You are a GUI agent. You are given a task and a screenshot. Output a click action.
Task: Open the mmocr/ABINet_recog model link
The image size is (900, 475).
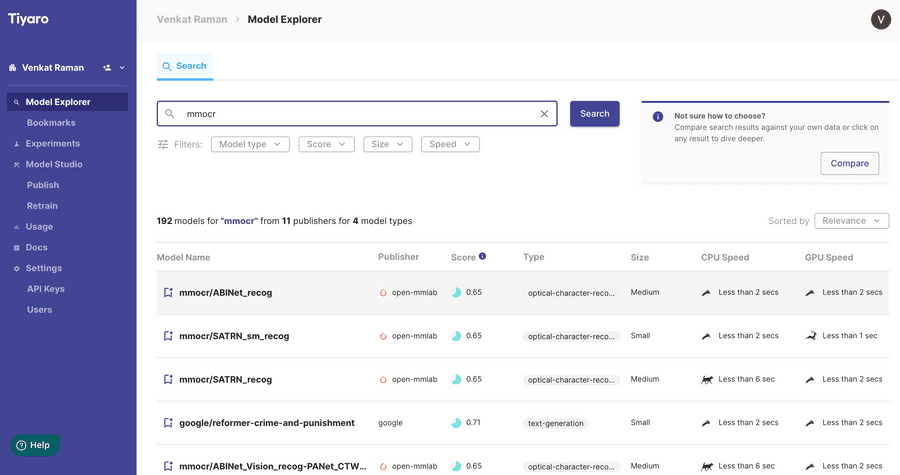[226, 293]
